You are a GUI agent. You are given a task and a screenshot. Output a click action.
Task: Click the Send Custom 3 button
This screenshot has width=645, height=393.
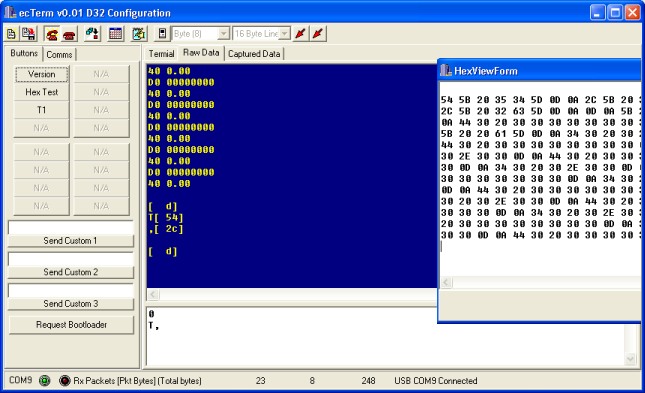[71, 304]
